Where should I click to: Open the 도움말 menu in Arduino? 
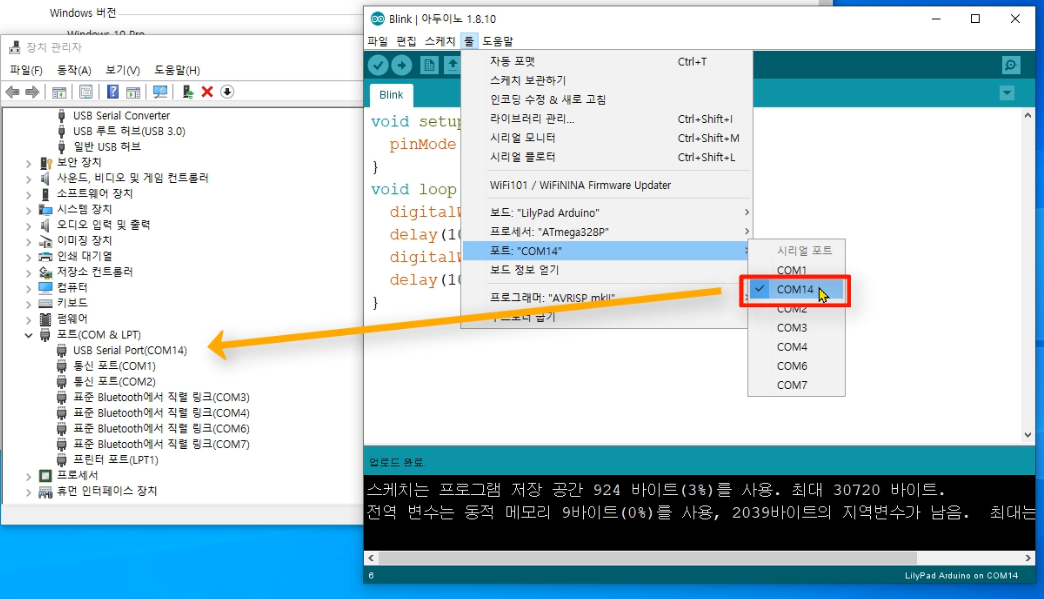point(498,41)
